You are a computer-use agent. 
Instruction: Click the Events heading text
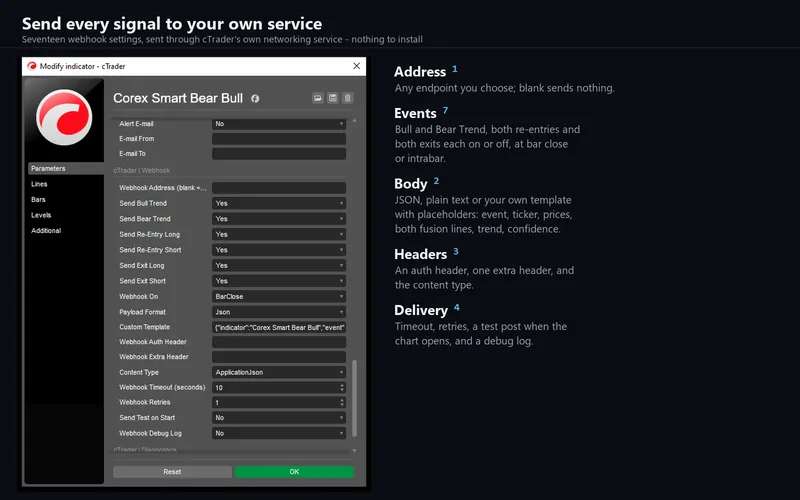coord(415,113)
